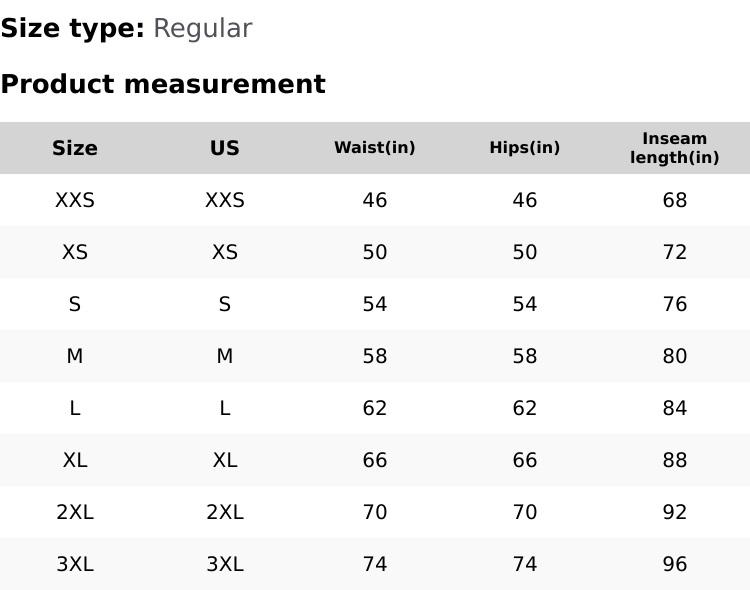Click M in the Size column
The height and width of the screenshot is (590, 750).
(75, 356)
